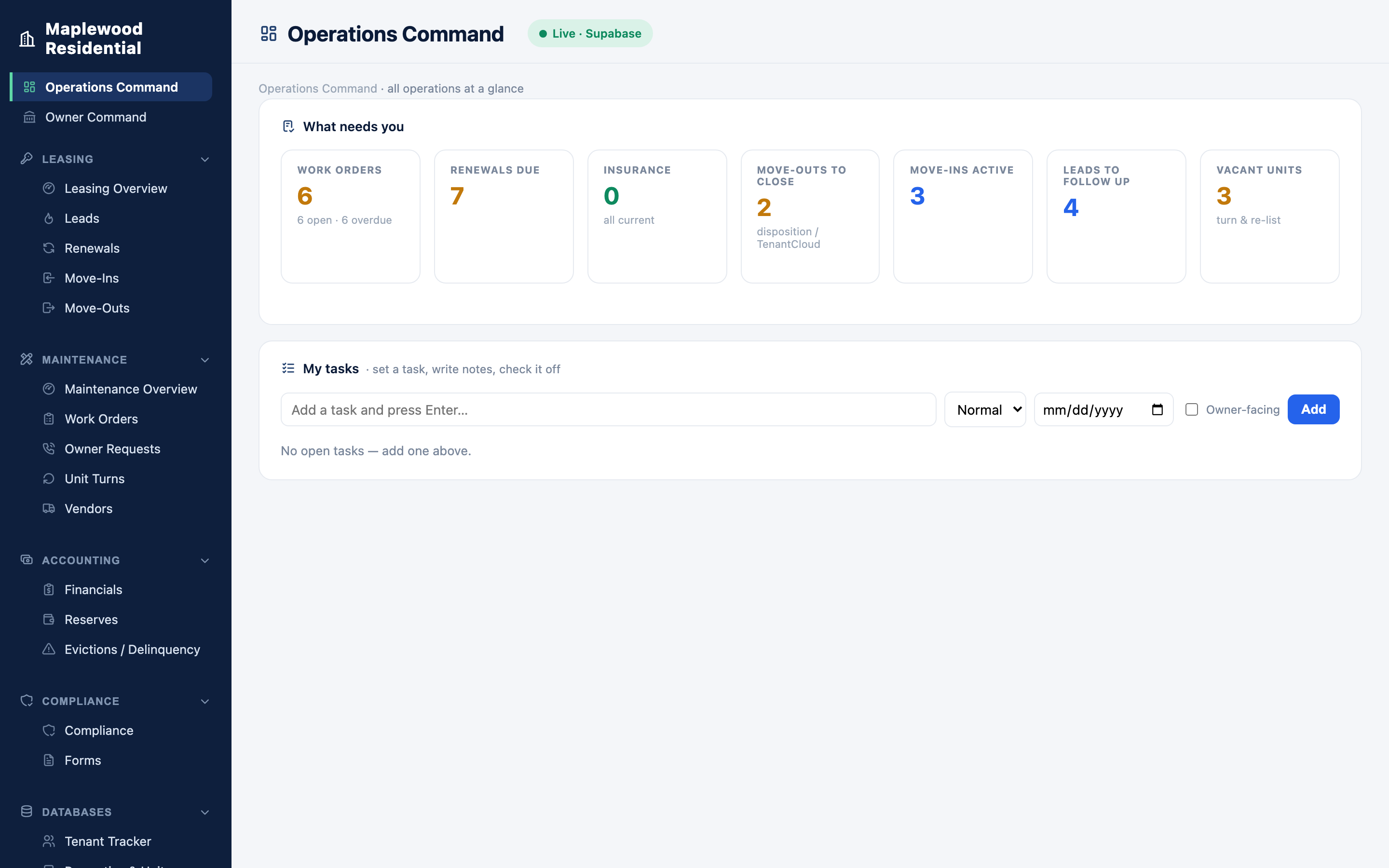
Task: Navigate to Work Orders
Action: pos(121,419)
